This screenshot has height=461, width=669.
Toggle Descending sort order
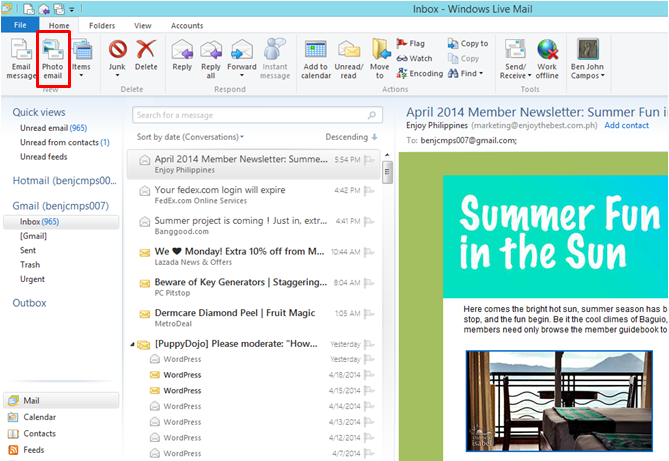pyautogui.click(x=351, y=137)
